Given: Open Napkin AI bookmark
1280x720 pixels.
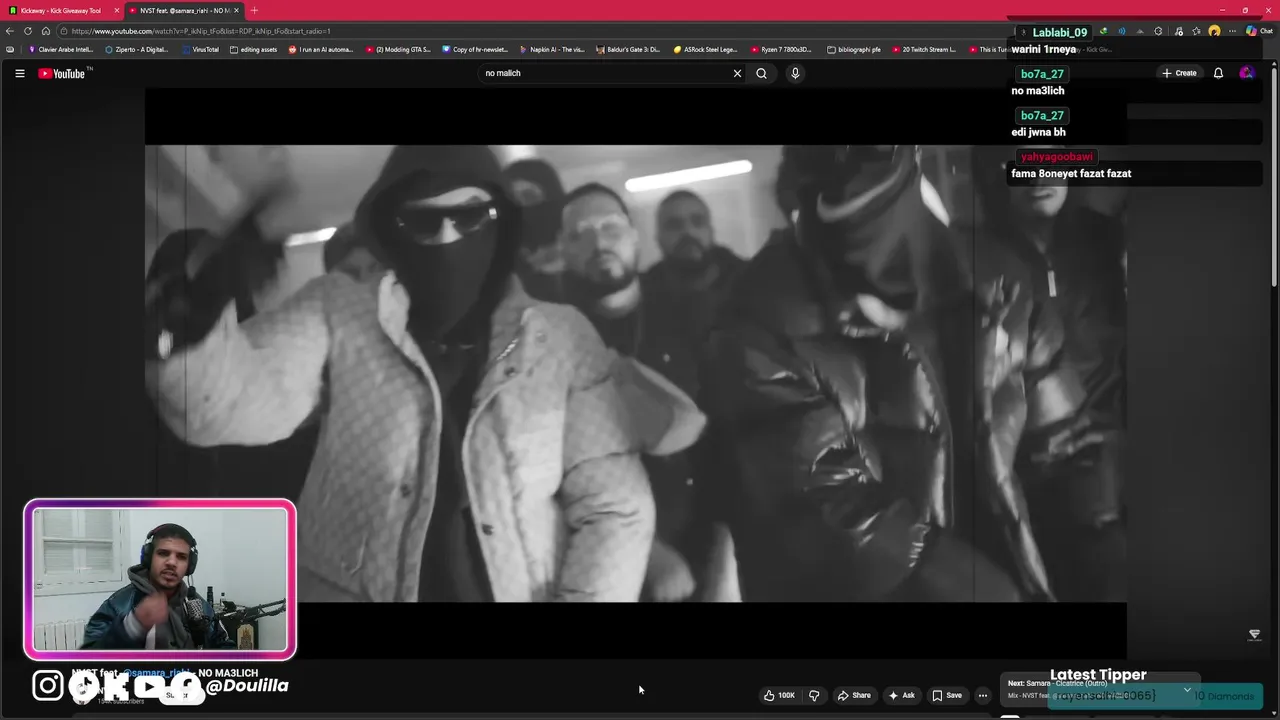Looking at the screenshot, I should pos(552,49).
